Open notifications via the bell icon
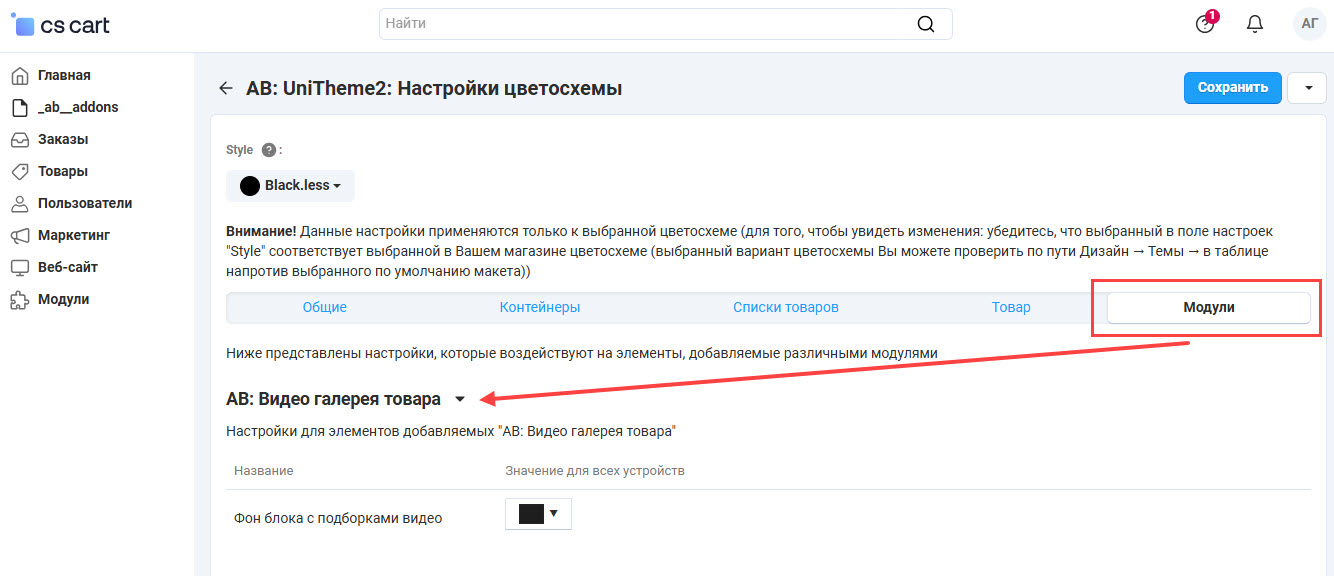Screen dimensions: 1334x576 click(1254, 23)
